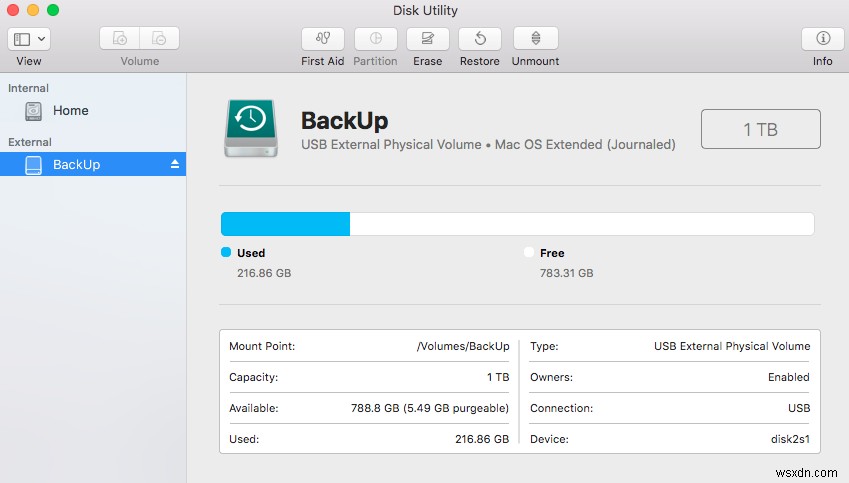The height and width of the screenshot is (483, 849).
Task: Click the Type row value in table
Action: click(732, 346)
